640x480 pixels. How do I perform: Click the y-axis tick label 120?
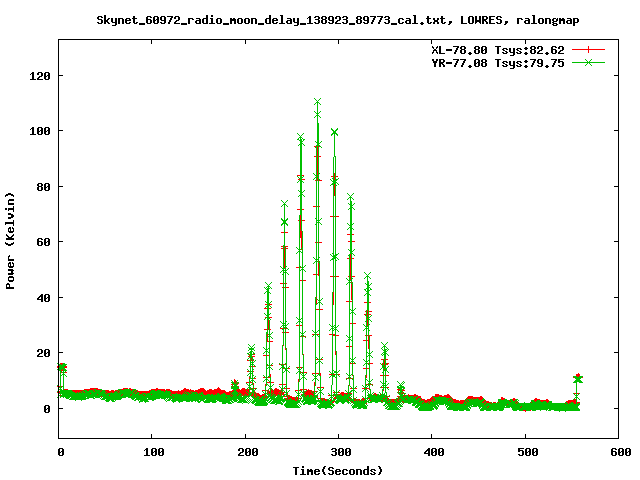coord(40,76)
